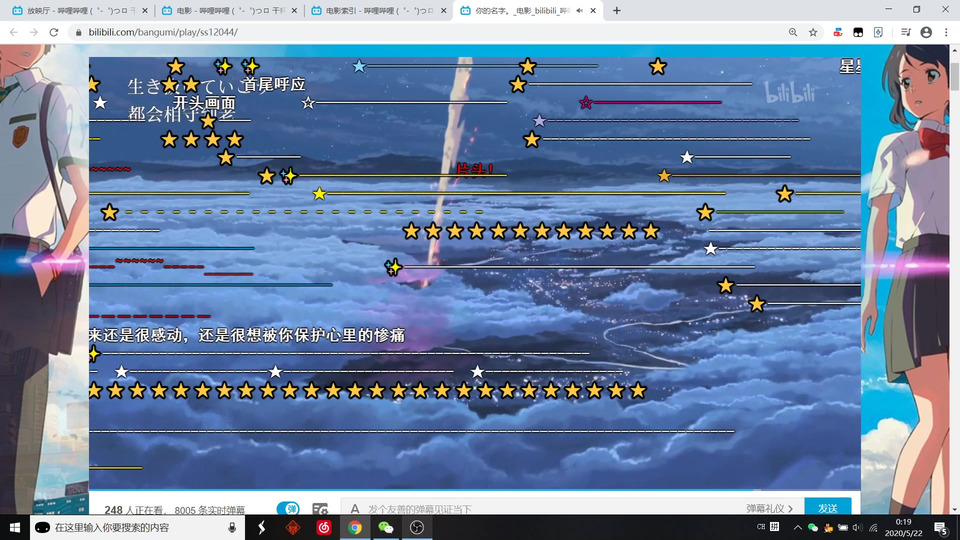The image size is (960, 540).
Task: Open Google Chrome from taskbar
Action: tap(355, 527)
